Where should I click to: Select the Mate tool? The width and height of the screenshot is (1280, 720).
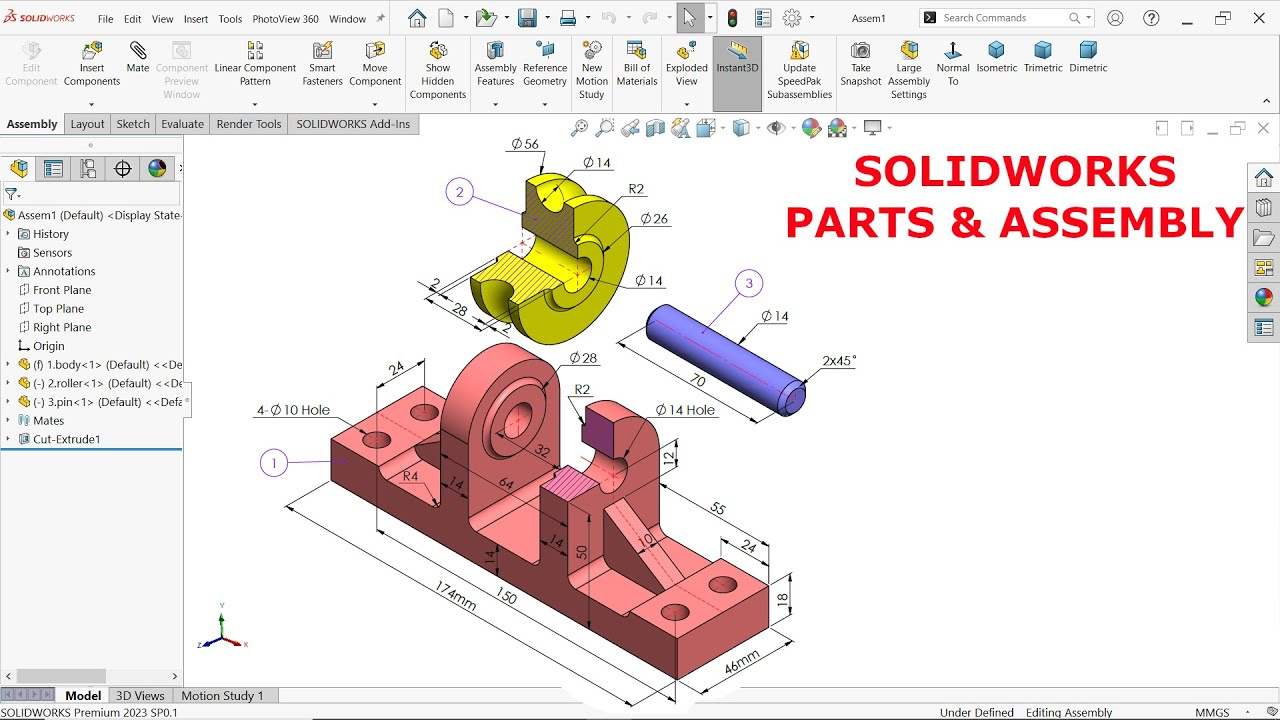point(138,58)
